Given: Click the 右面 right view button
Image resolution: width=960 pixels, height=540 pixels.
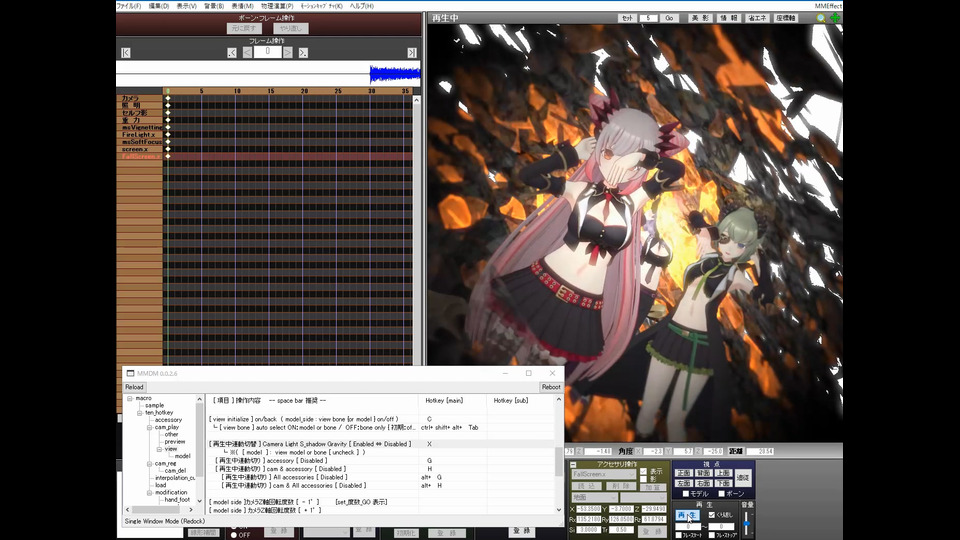Looking at the screenshot, I should coord(703,483).
